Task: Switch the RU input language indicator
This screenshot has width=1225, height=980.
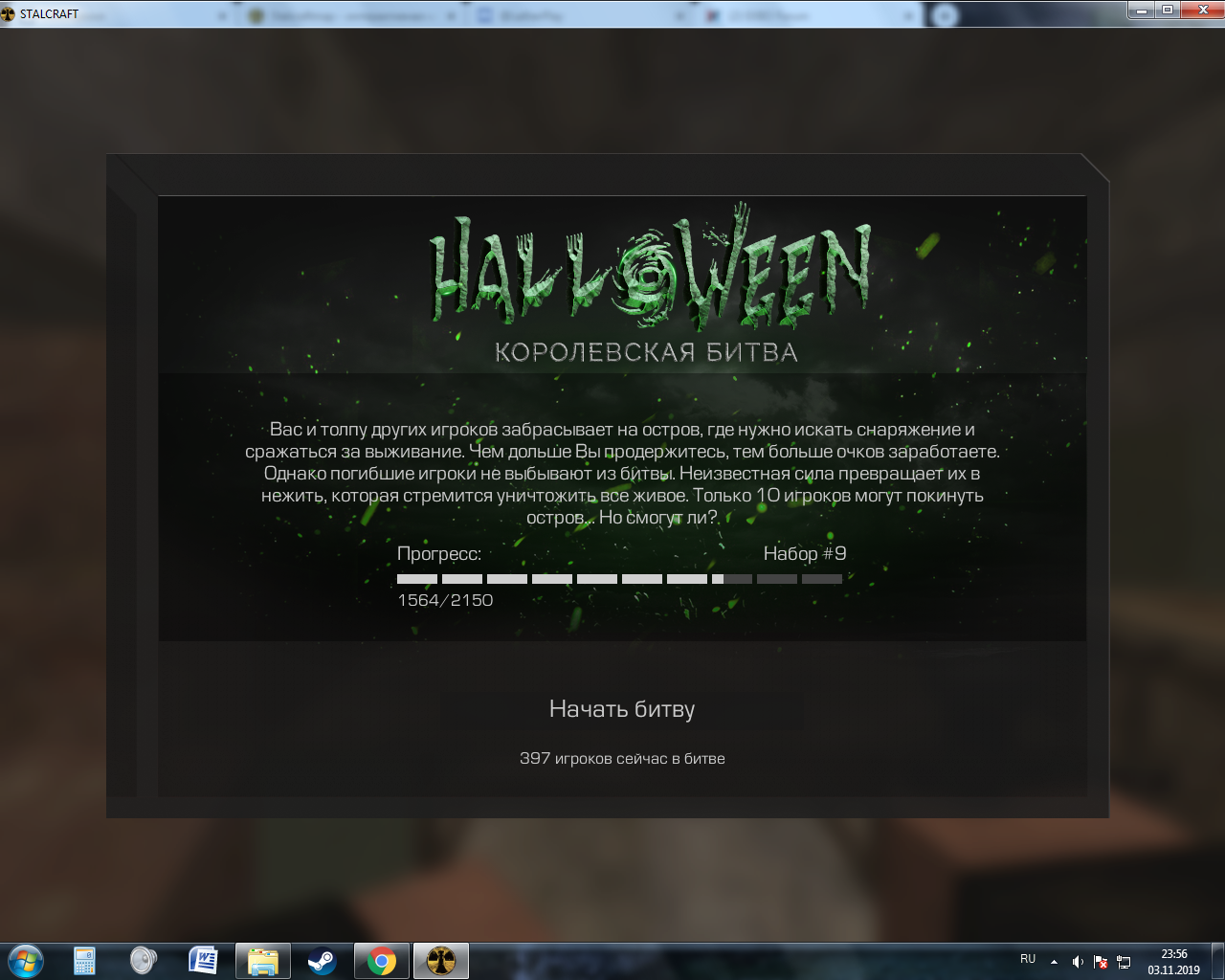Action: [x=1028, y=959]
